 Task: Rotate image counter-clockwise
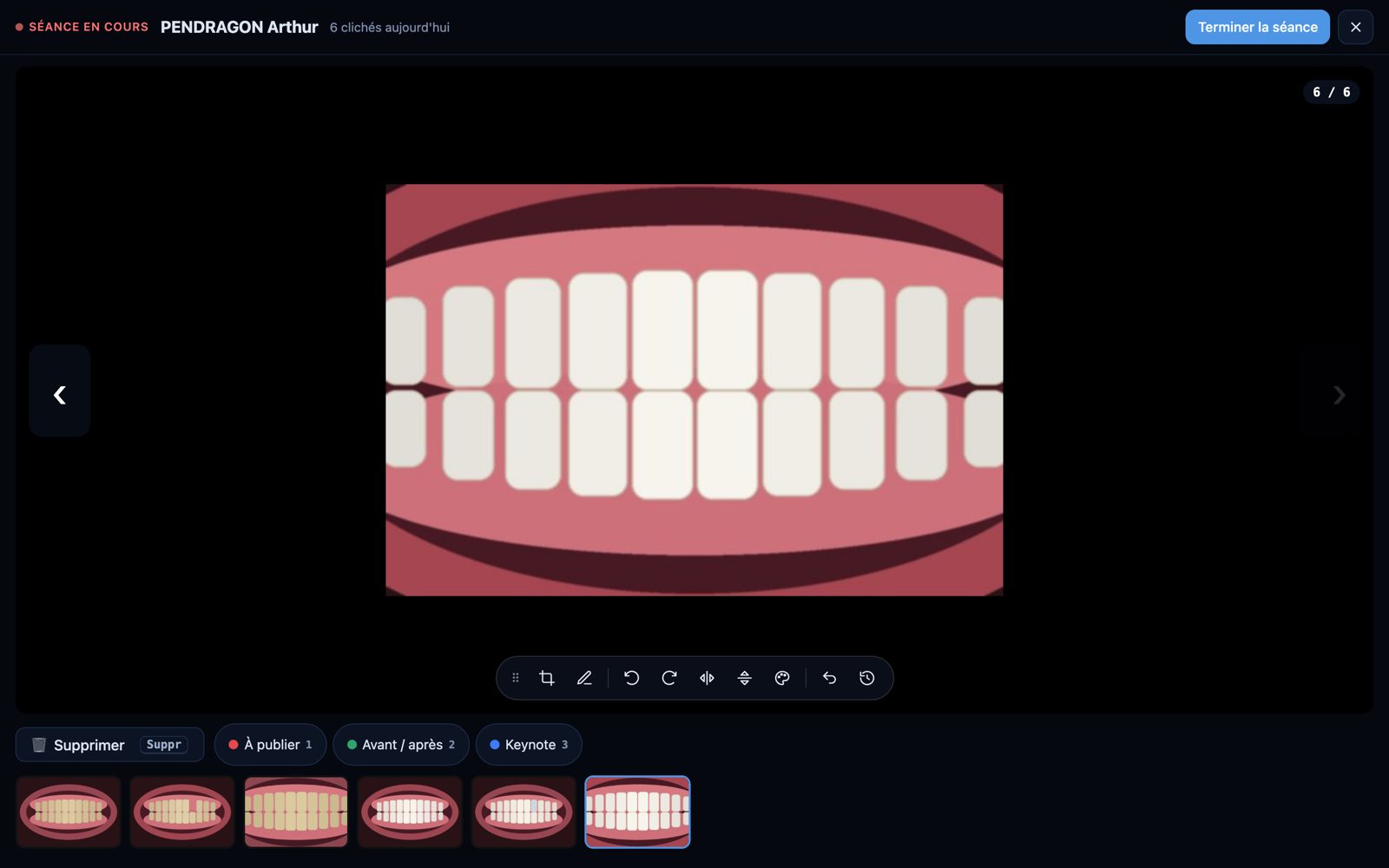coord(632,678)
